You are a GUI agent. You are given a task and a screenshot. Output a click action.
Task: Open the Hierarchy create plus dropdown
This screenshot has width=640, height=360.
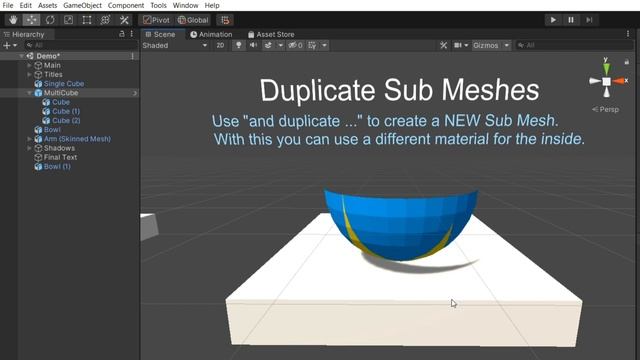10,45
